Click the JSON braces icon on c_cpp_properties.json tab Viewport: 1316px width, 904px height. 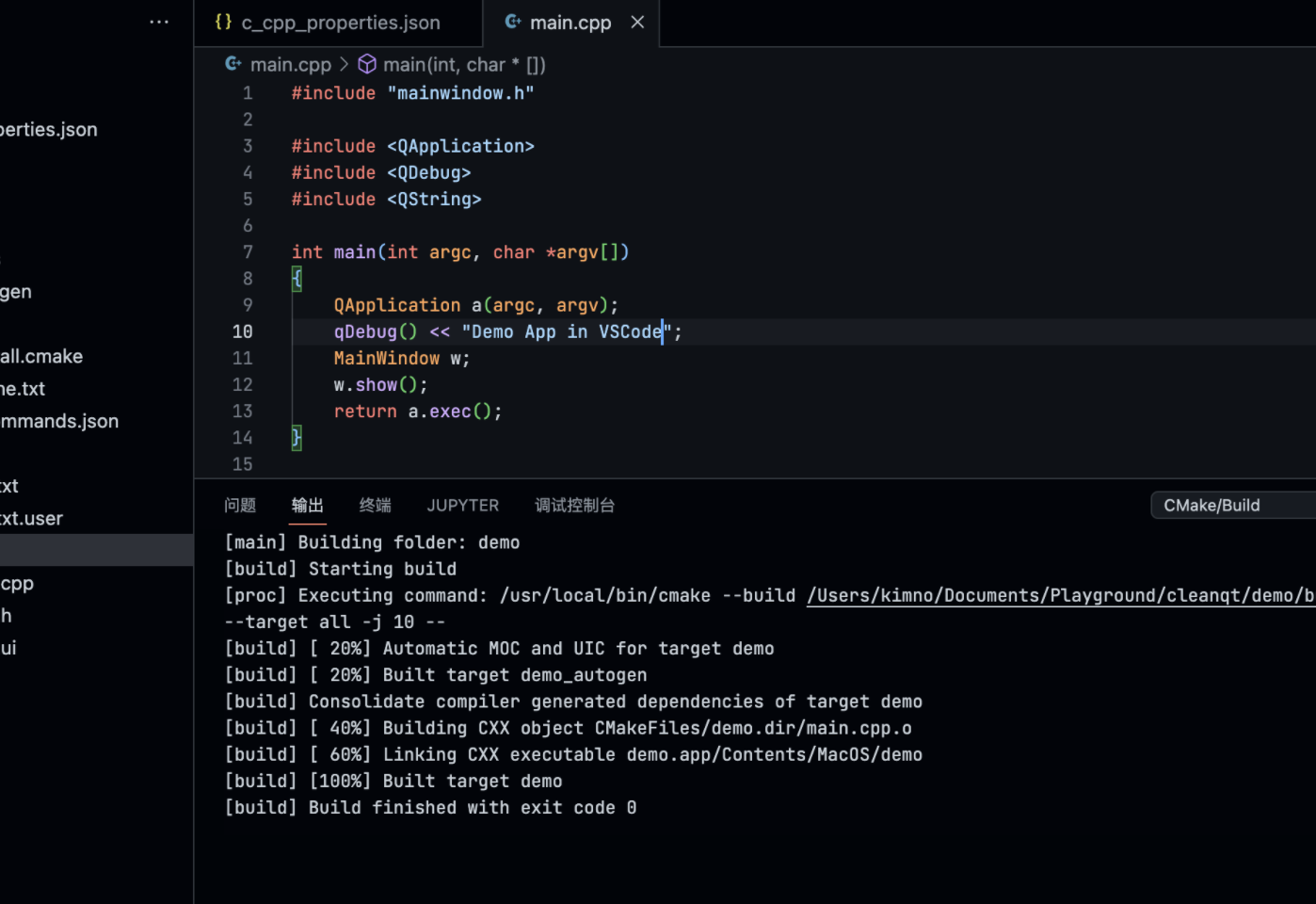pos(223,22)
